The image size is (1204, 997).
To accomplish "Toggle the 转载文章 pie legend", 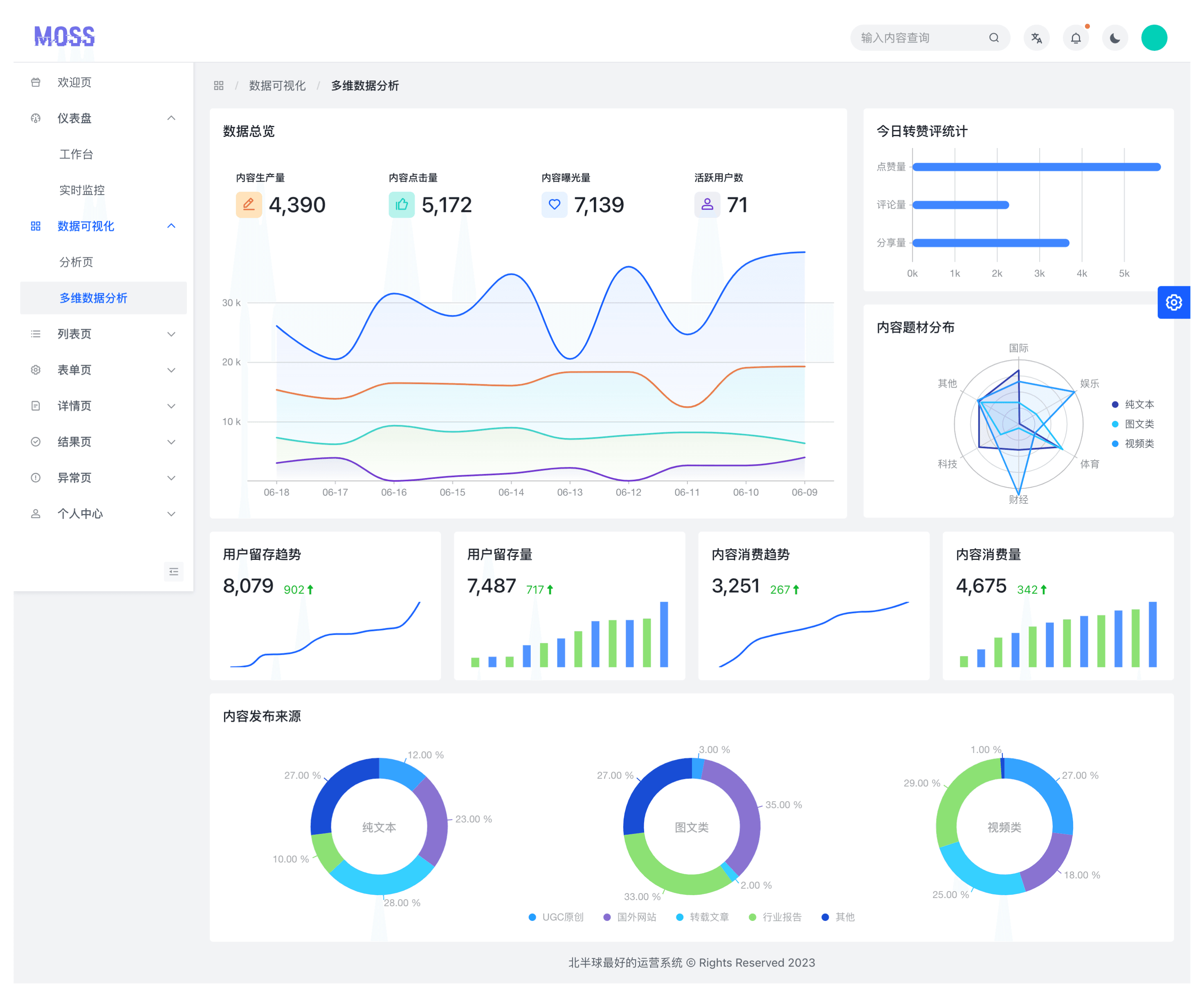I will (702, 917).
